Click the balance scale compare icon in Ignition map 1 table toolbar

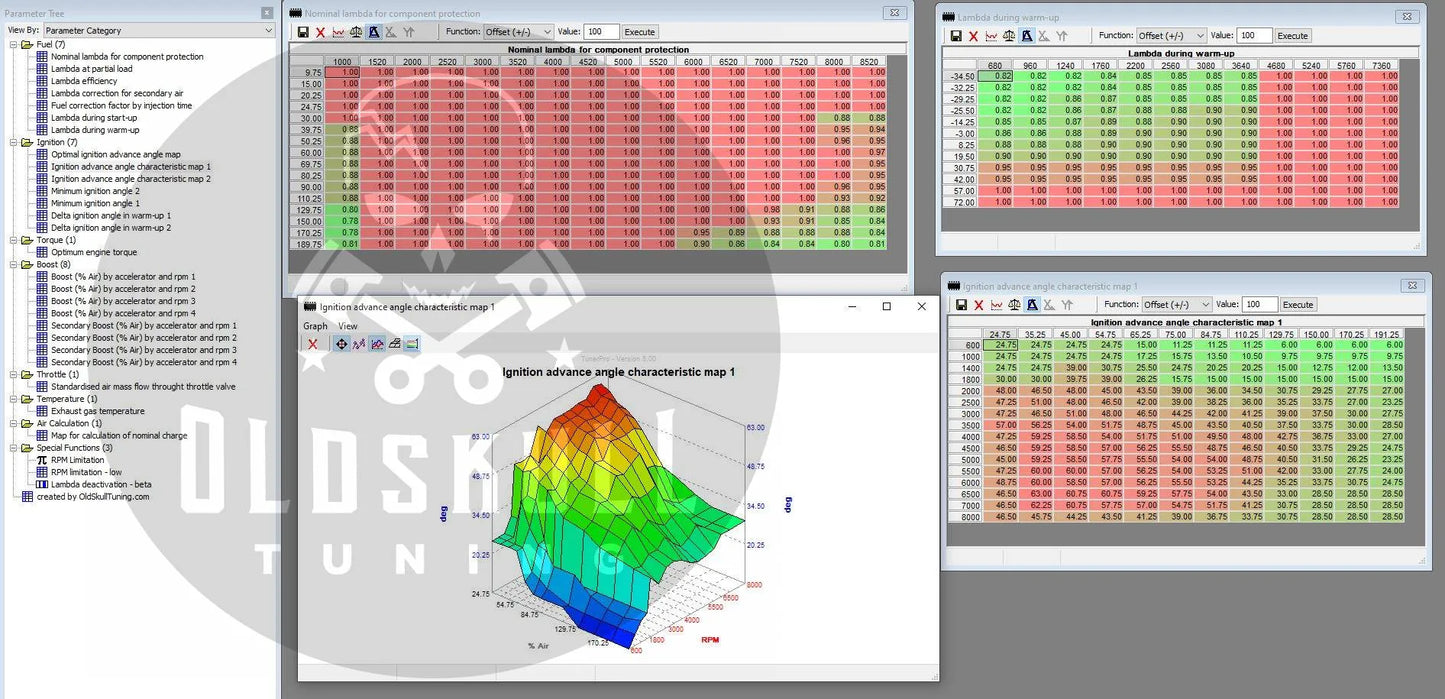[x=1015, y=305]
